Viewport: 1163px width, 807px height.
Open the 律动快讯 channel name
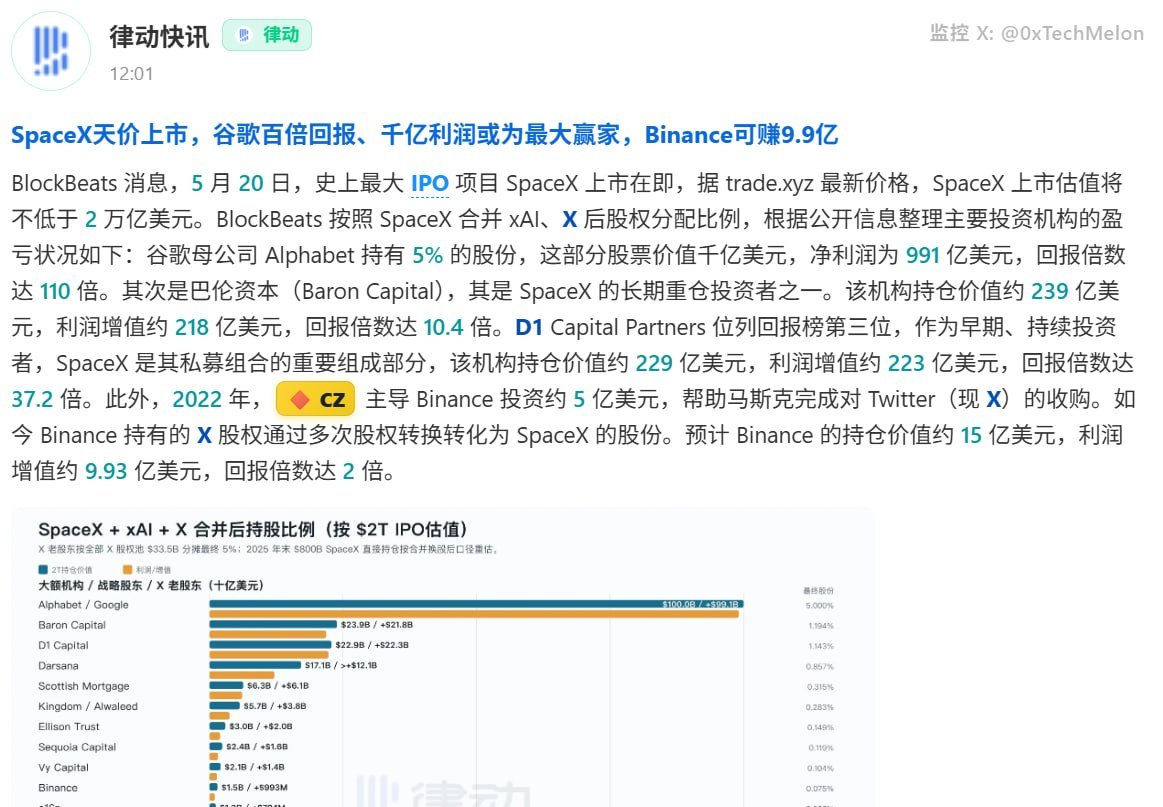point(159,36)
